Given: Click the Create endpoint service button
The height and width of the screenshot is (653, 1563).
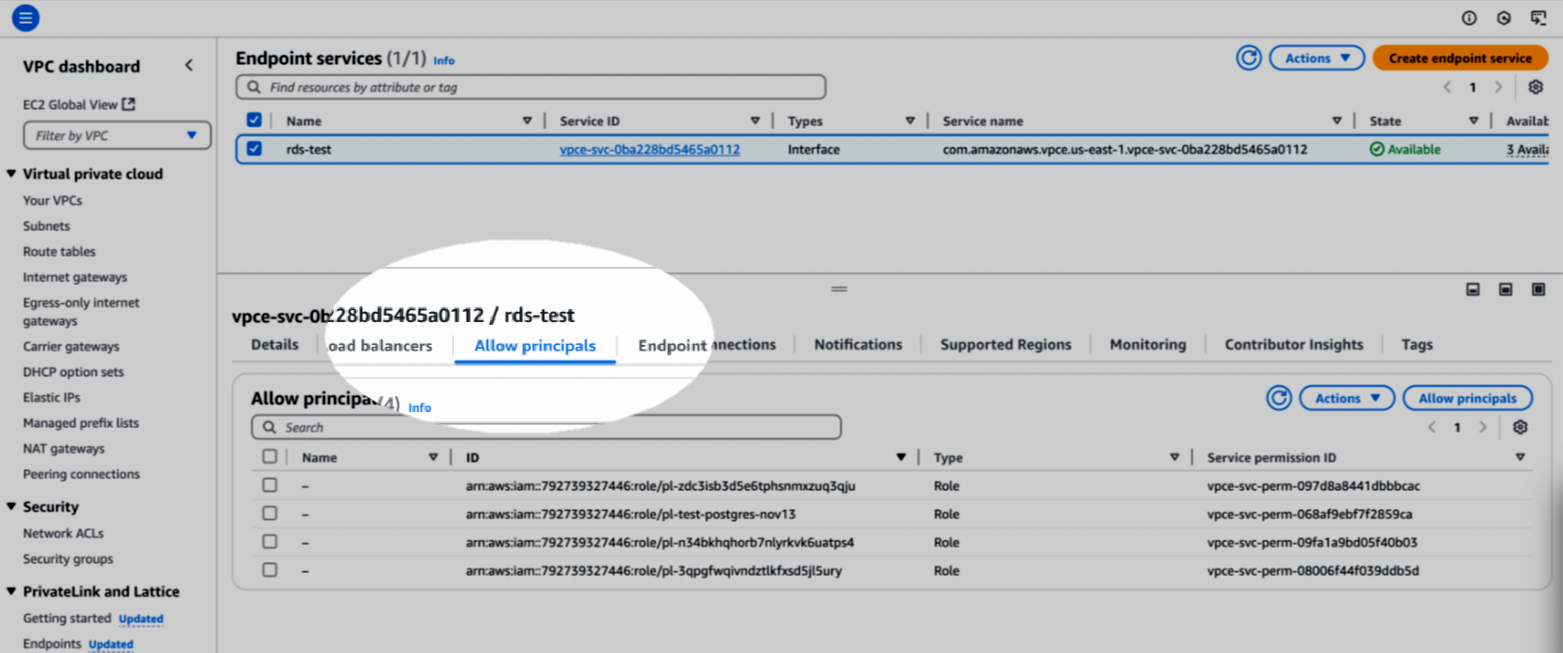Looking at the screenshot, I should click(1459, 58).
